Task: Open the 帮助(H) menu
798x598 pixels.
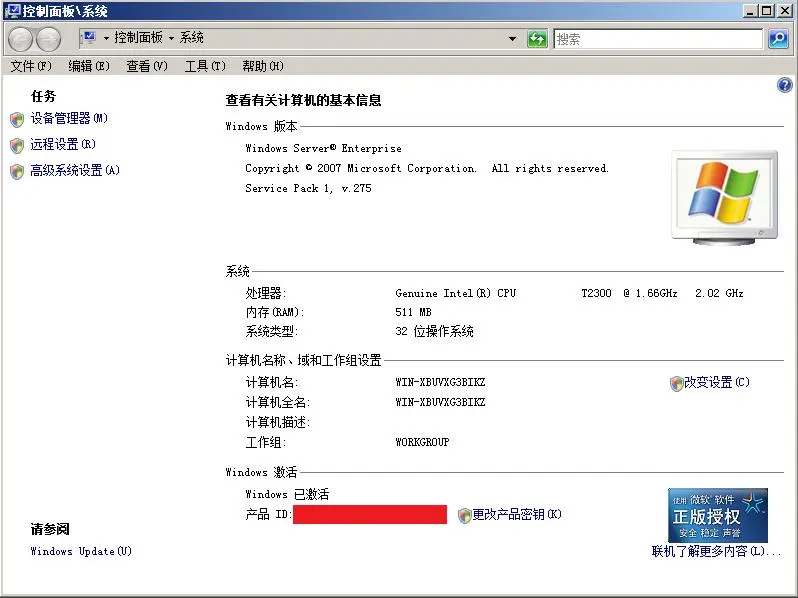Action: [263, 66]
